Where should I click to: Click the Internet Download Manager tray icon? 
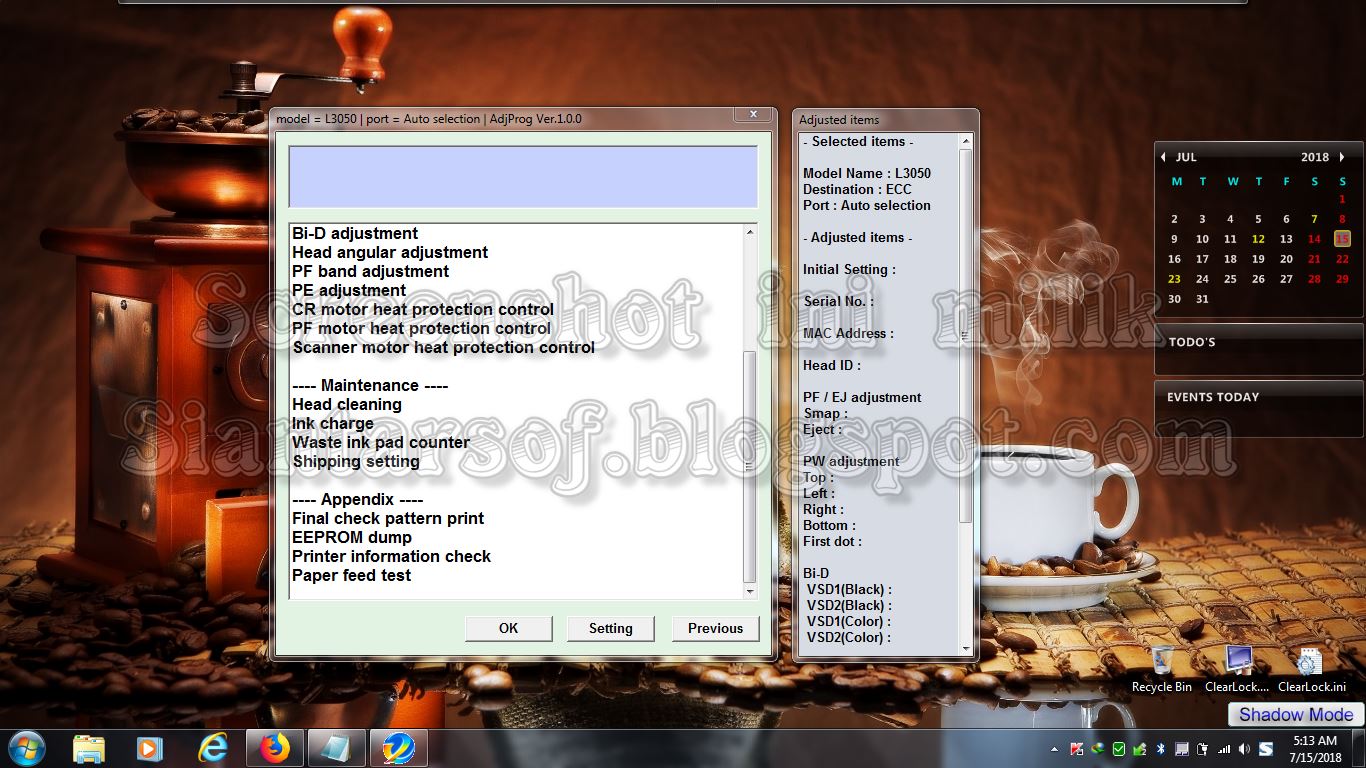(x=1098, y=749)
